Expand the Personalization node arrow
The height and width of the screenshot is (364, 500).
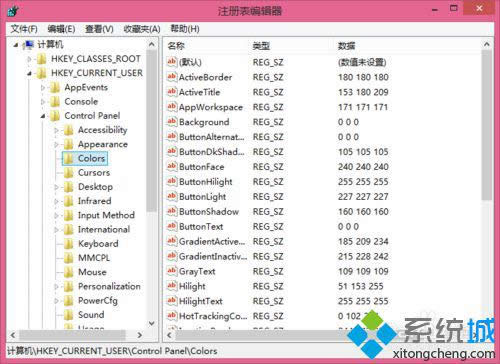click(56, 287)
